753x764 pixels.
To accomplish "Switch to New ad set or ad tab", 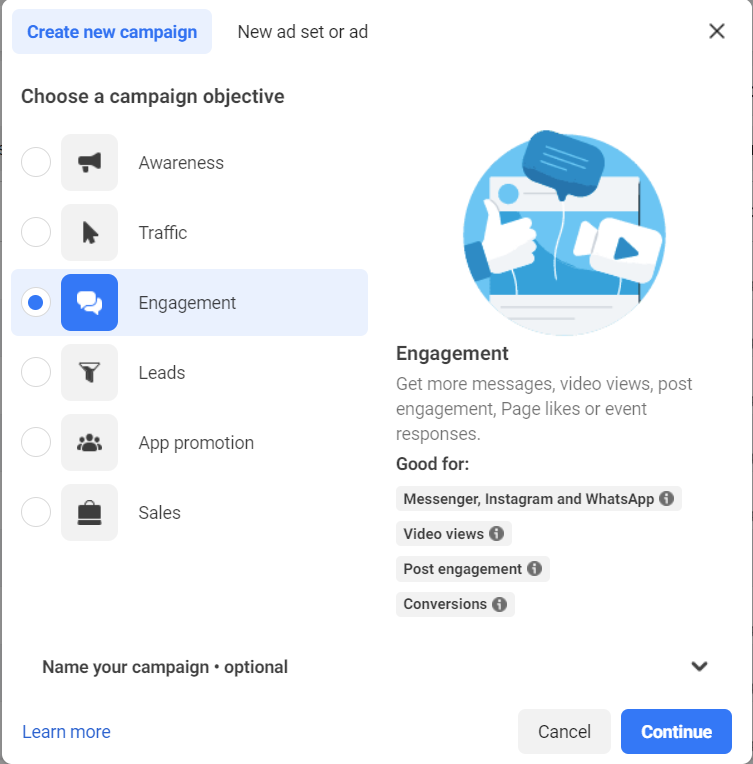I will tap(302, 32).
